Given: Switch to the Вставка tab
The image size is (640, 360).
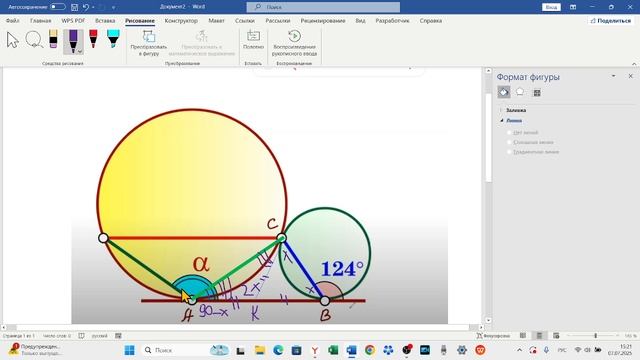Looking at the screenshot, I should [105, 20].
